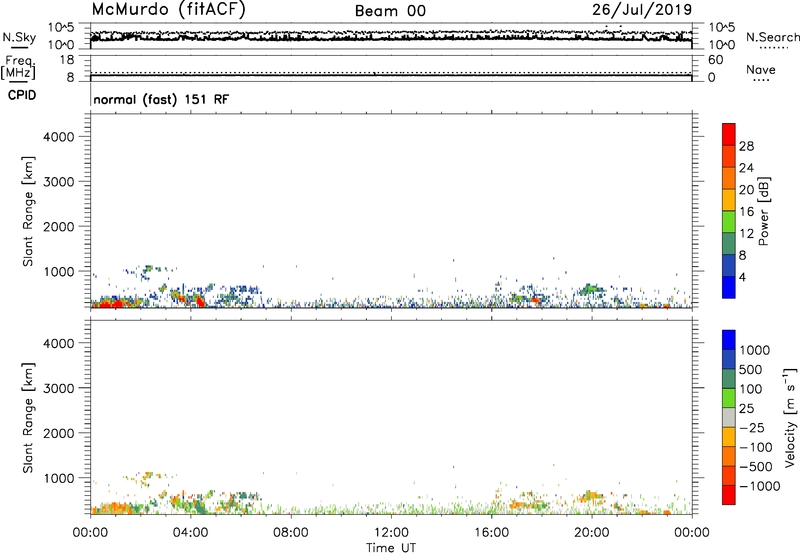The width and height of the screenshot is (800, 554).
Task: Pick the blue top segment of velocity colorbar
Action: [x=729, y=340]
